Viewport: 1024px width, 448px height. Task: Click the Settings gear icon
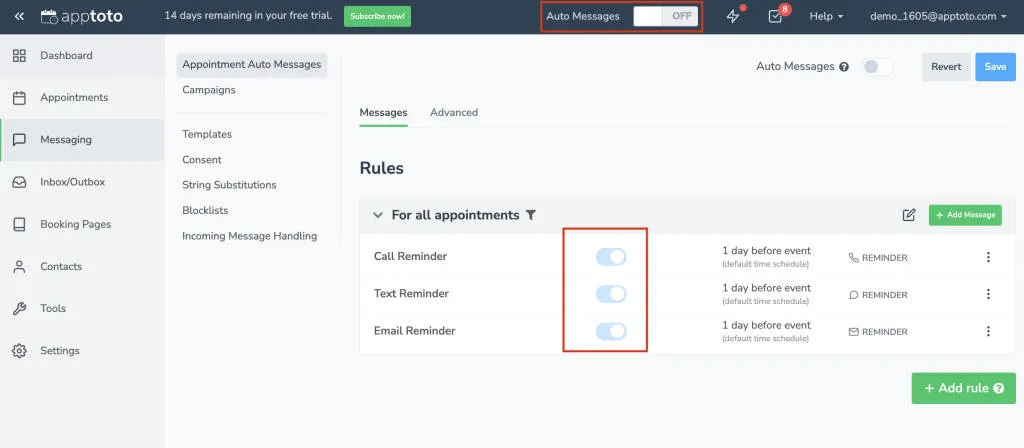coord(20,351)
